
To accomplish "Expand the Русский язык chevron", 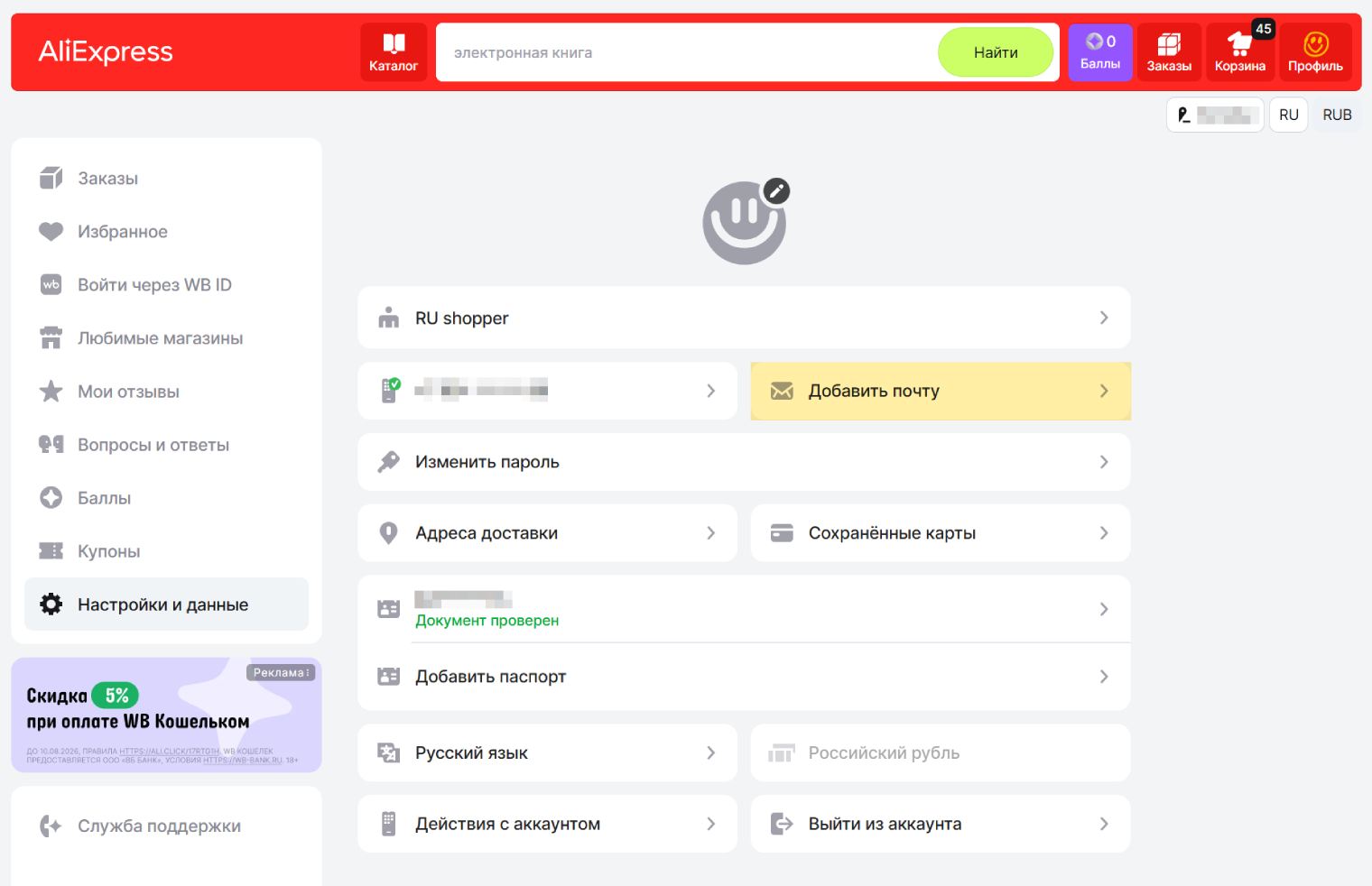I will (x=711, y=752).
